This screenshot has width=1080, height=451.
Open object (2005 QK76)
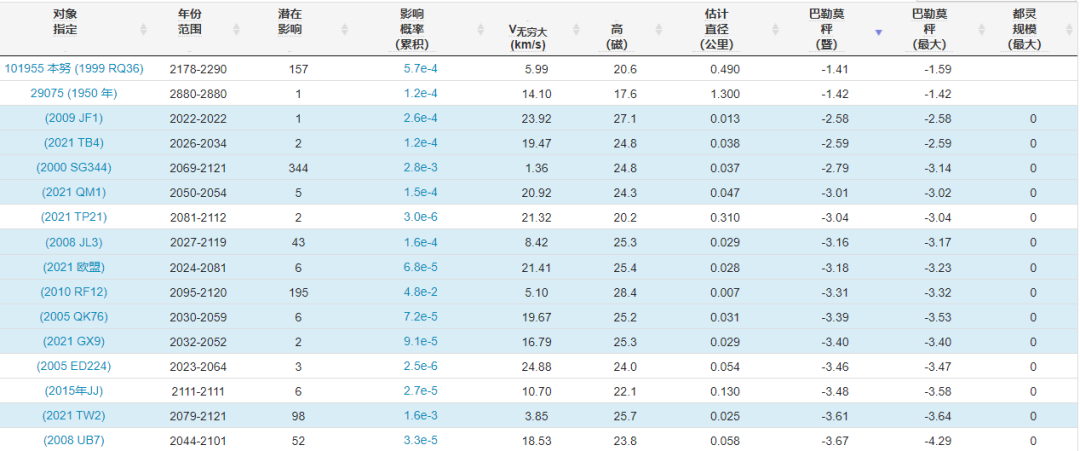click(x=74, y=317)
